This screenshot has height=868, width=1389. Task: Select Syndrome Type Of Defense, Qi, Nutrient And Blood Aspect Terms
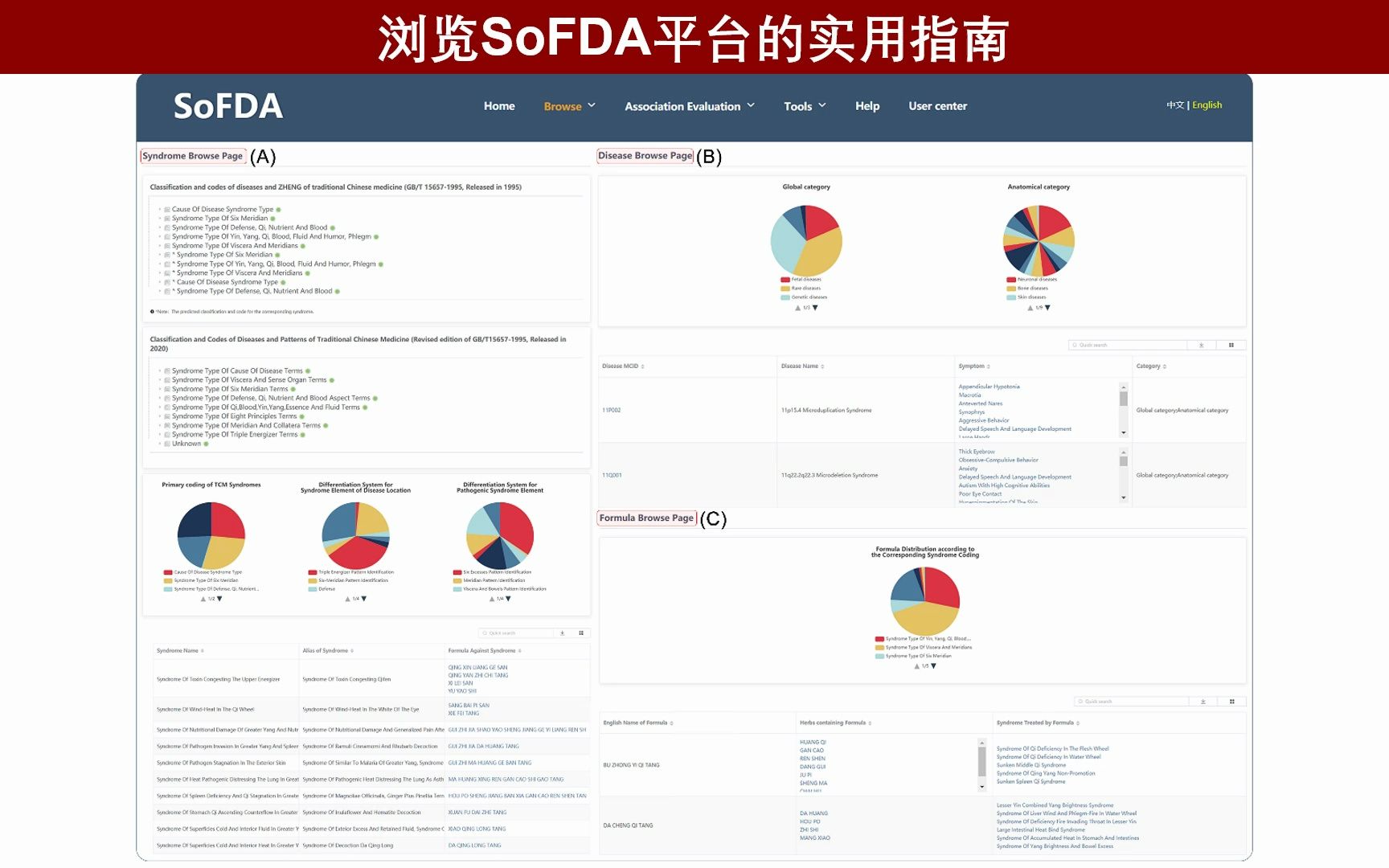pos(271,399)
